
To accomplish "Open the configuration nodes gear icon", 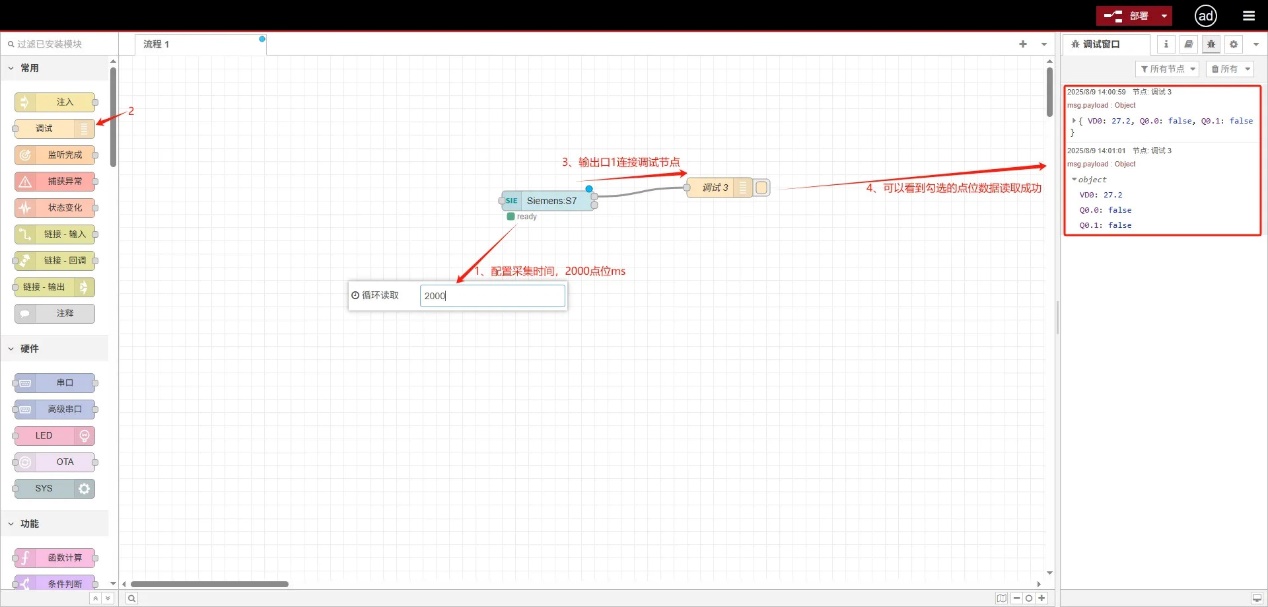I will tap(1233, 45).
